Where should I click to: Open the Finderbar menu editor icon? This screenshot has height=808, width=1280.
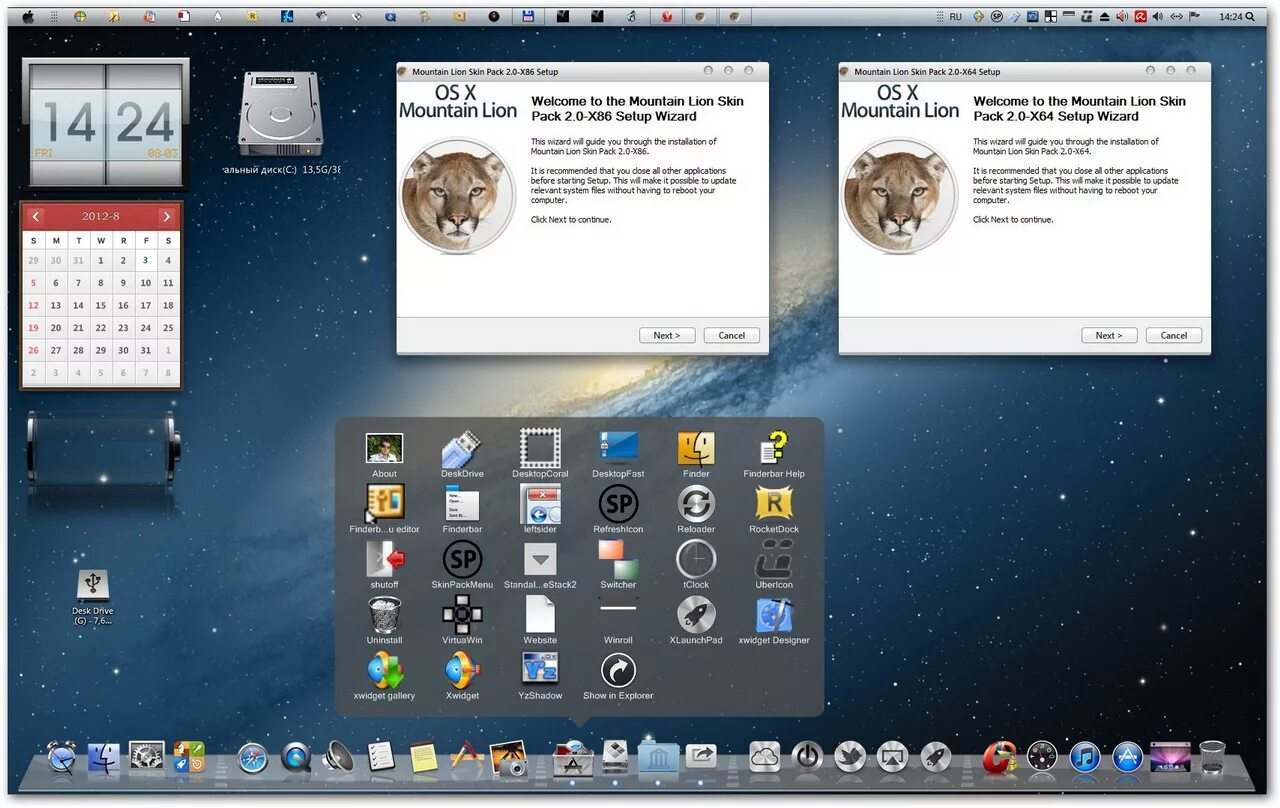pyautogui.click(x=384, y=504)
